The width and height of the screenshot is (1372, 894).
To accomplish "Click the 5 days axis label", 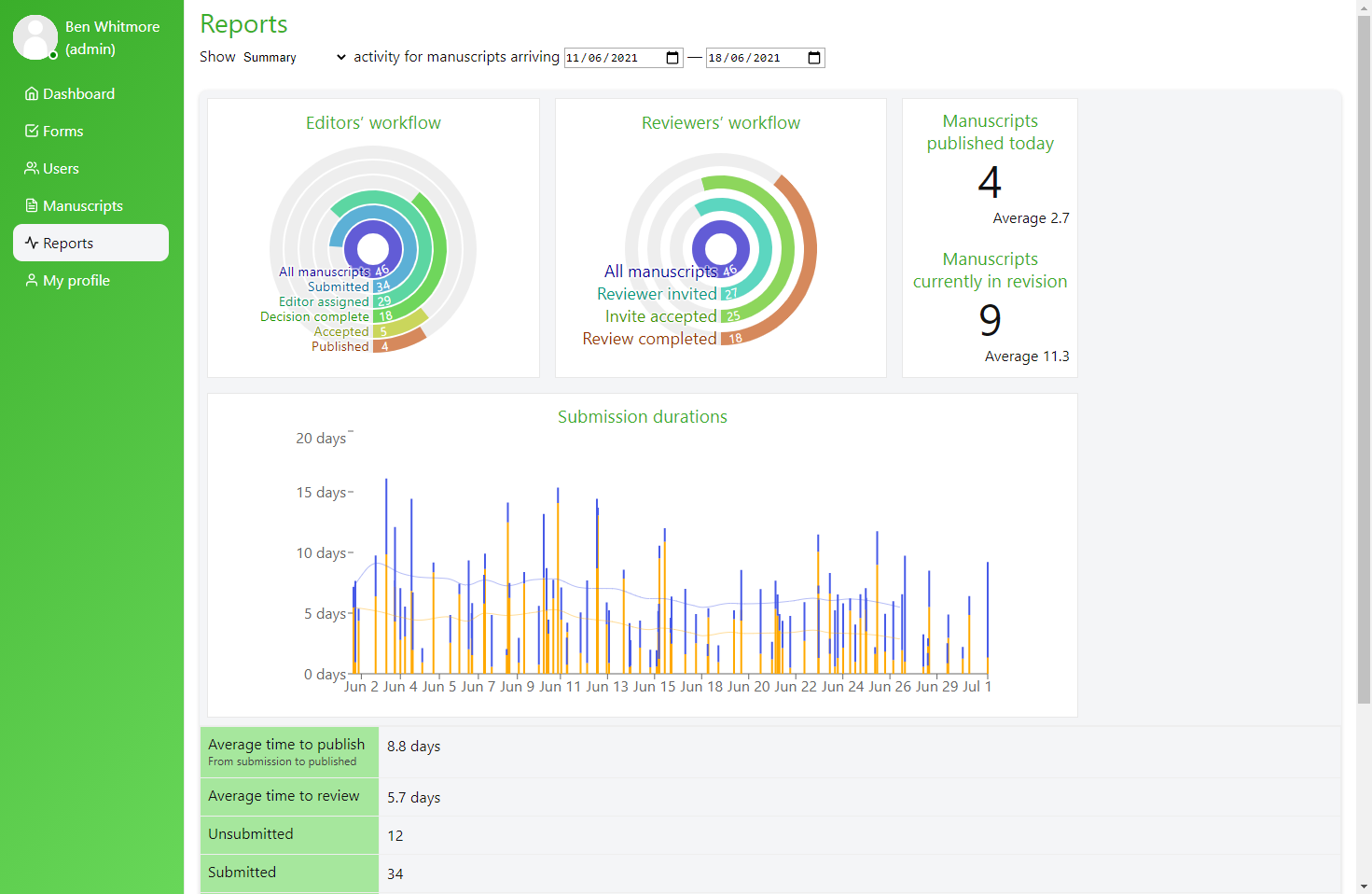I will [325, 614].
